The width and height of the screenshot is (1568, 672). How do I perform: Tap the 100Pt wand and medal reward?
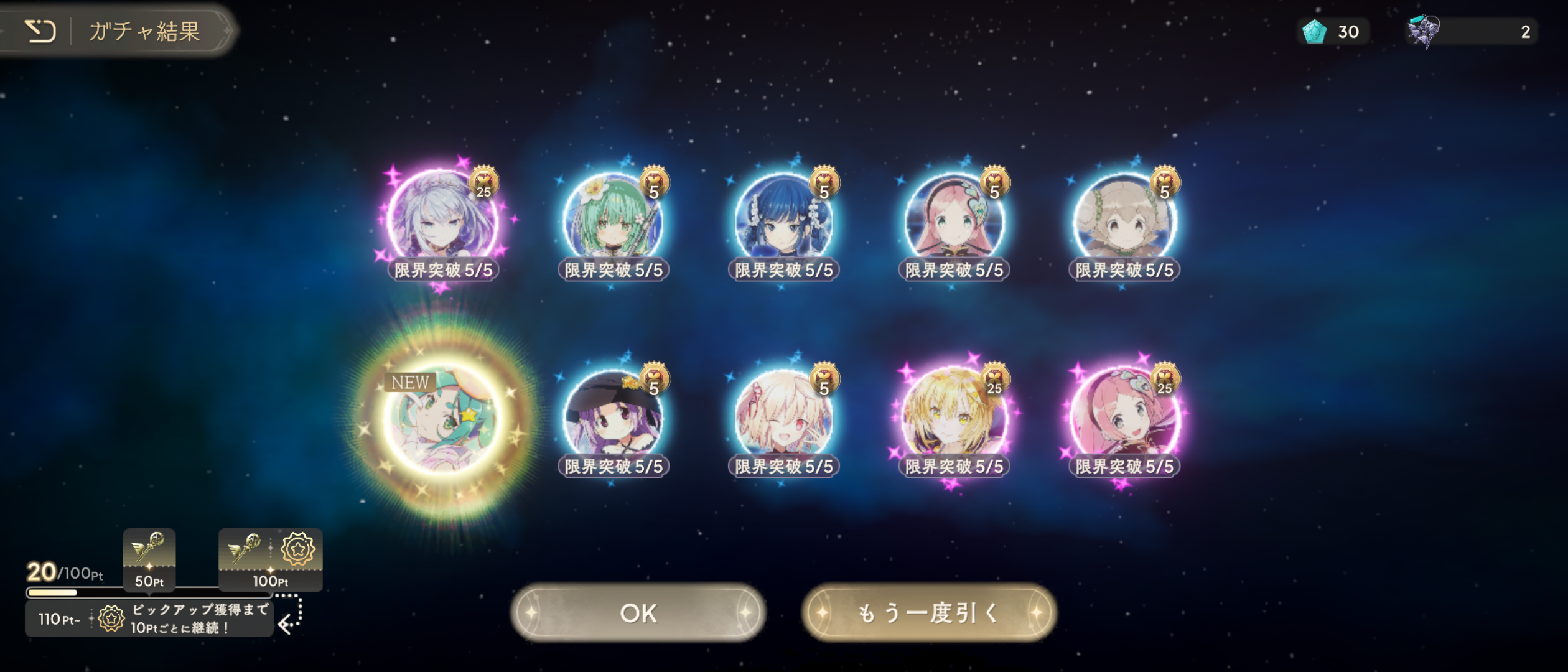pos(270,559)
